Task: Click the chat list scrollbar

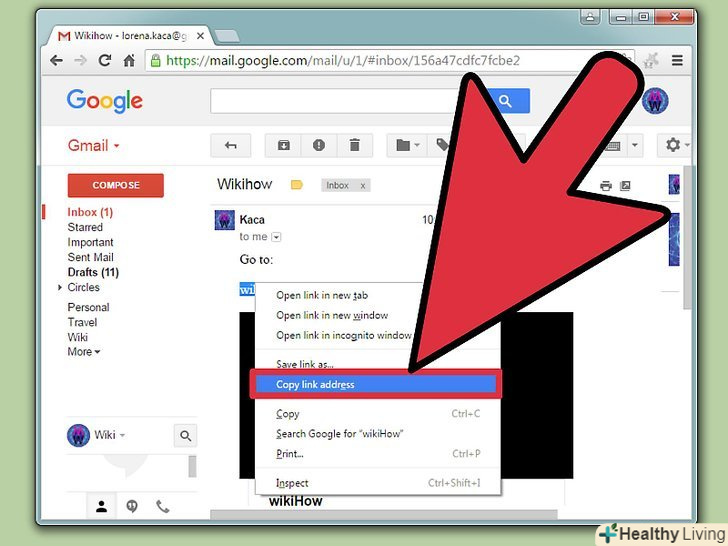Action: (192, 466)
